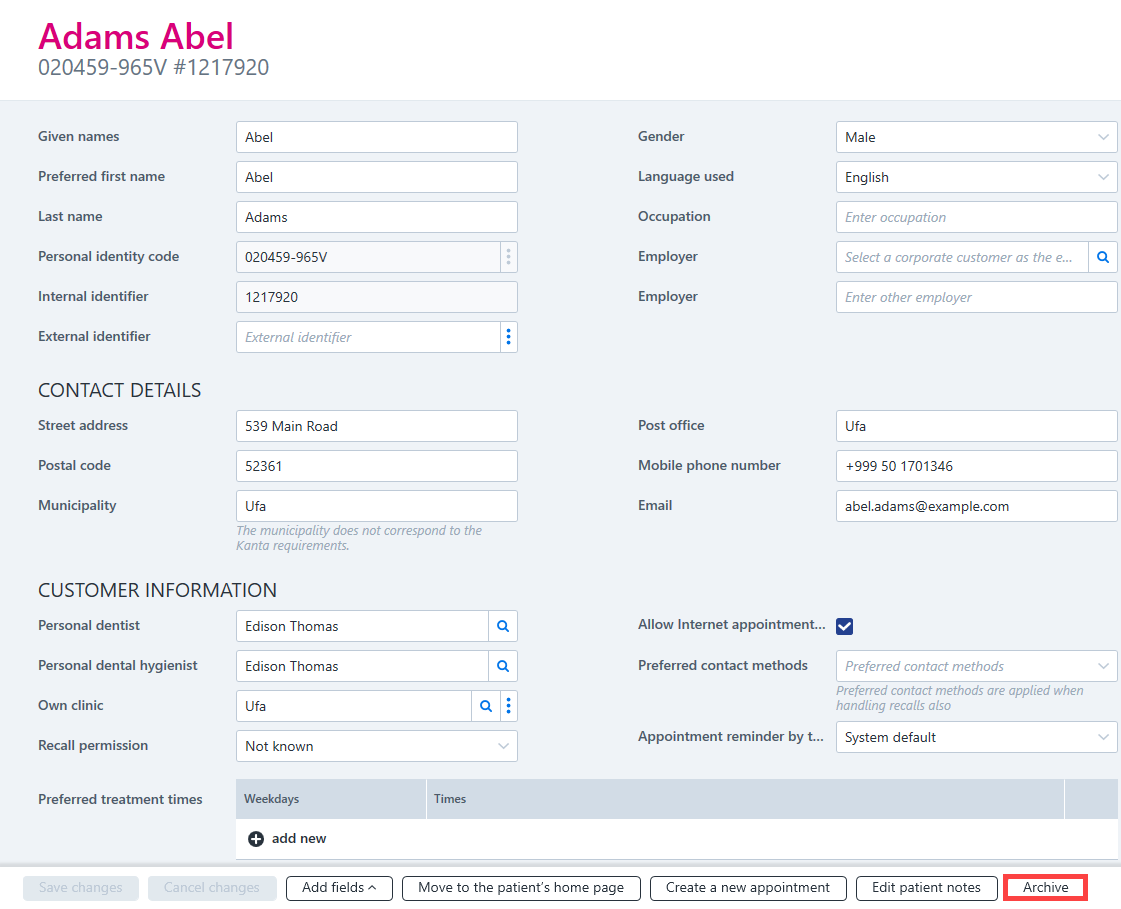This screenshot has width=1121, height=909.
Task: Click into the Occupation input field
Action: (976, 217)
